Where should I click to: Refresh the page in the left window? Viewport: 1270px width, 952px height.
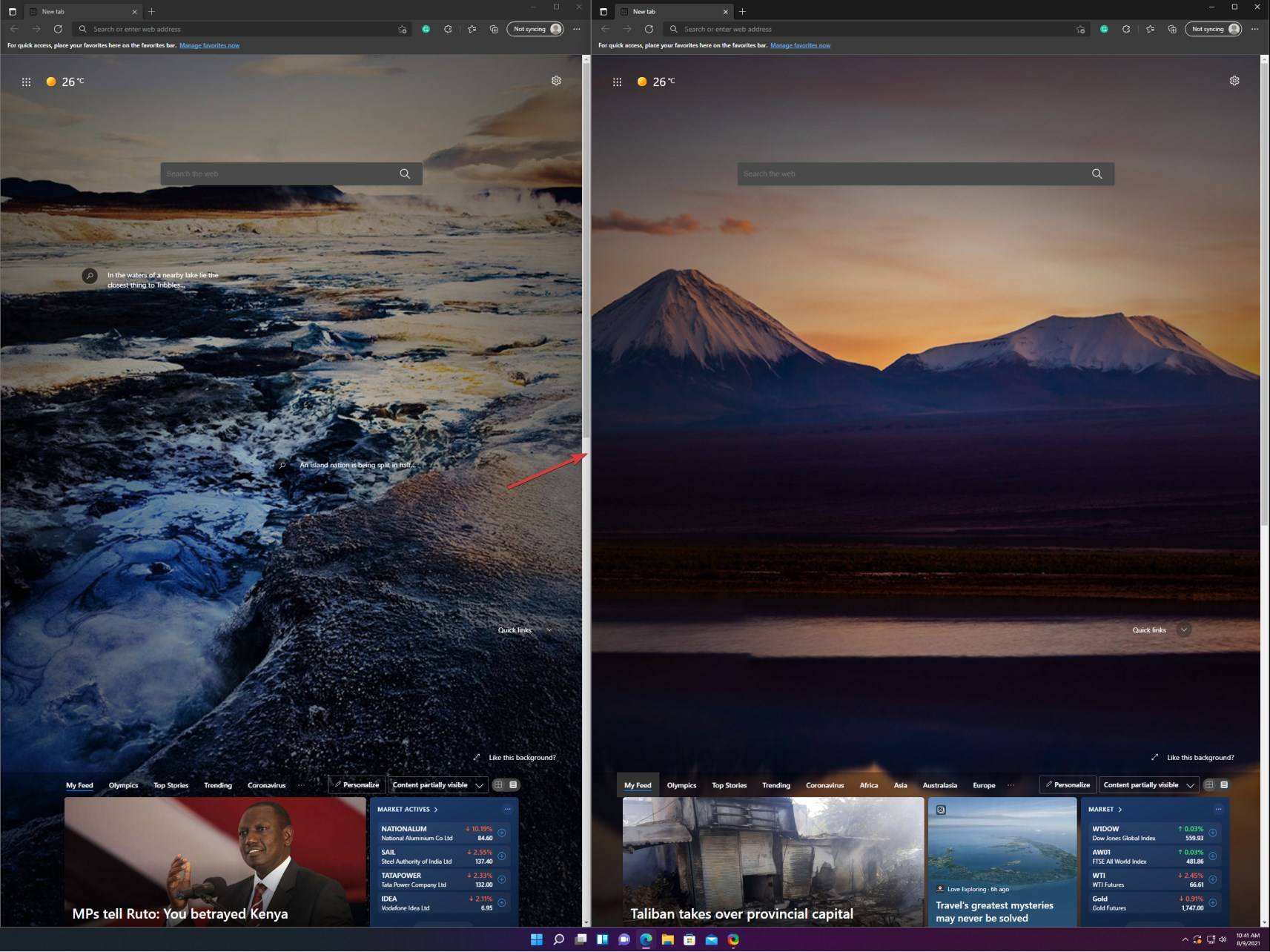point(58,29)
